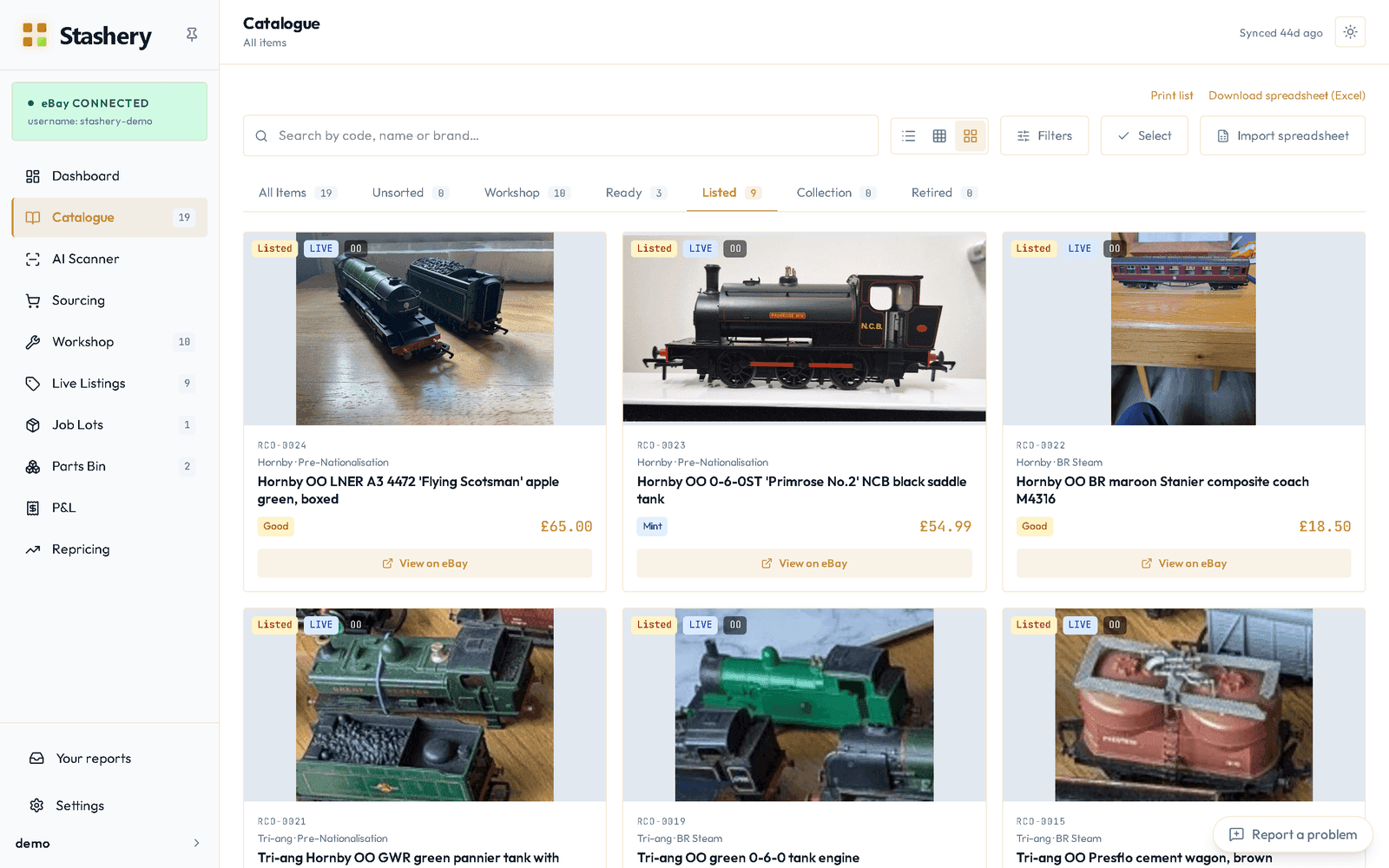Viewport: 1389px width, 868px height.
Task: Click the Stashery logo icon
Action: coord(35,36)
